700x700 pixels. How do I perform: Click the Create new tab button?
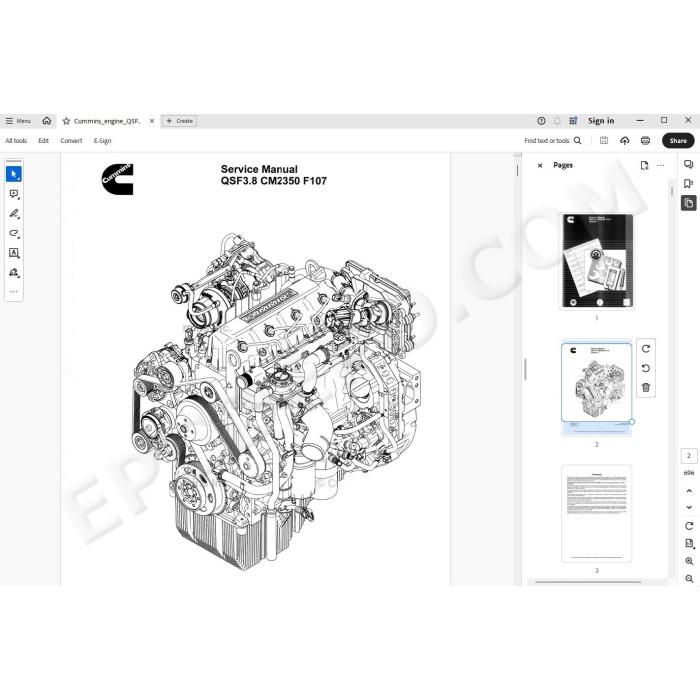pos(179,121)
